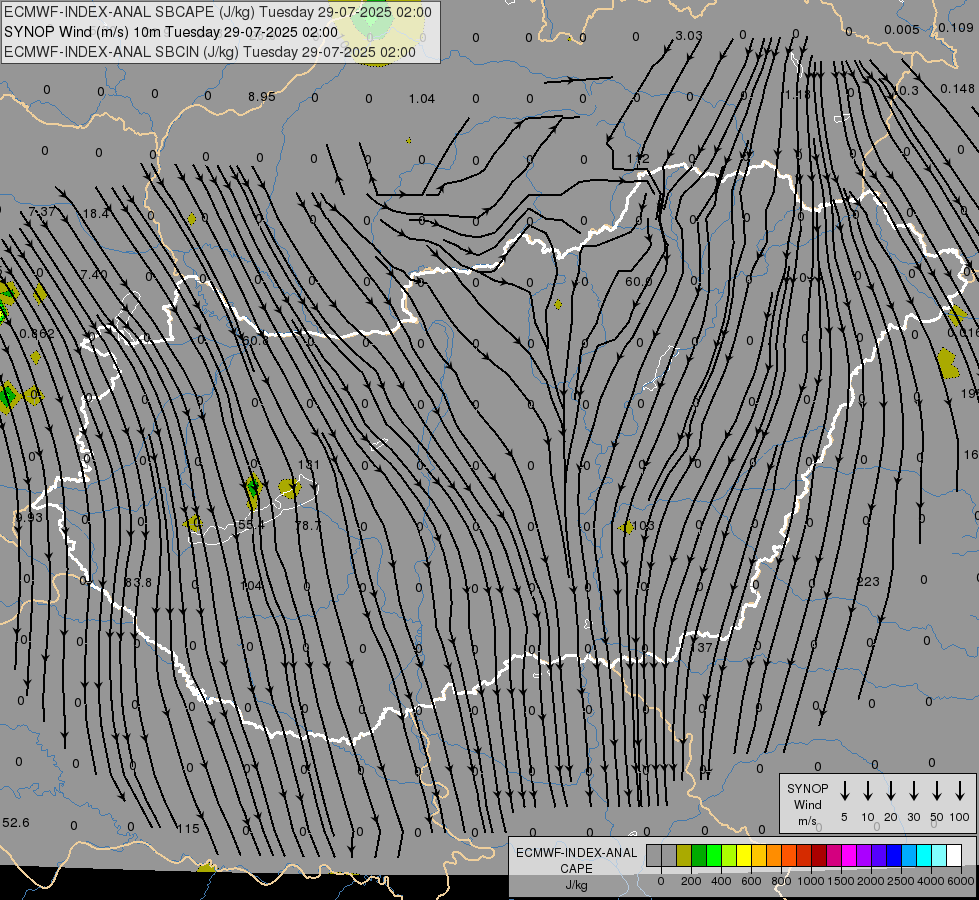Click the 3.03 value near top

tap(689, 36)
